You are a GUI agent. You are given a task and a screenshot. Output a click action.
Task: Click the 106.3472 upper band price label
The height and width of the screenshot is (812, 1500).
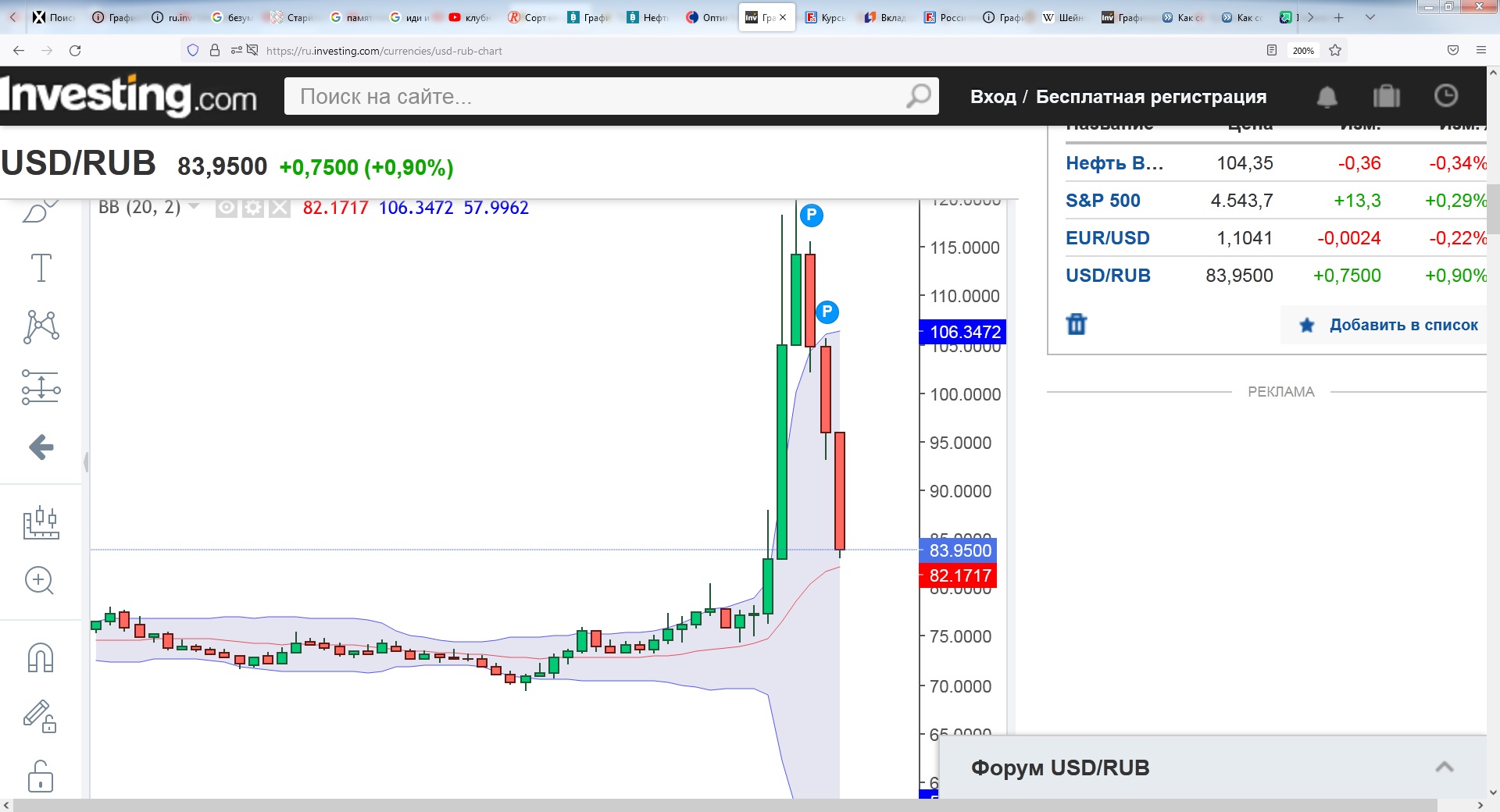962,332
